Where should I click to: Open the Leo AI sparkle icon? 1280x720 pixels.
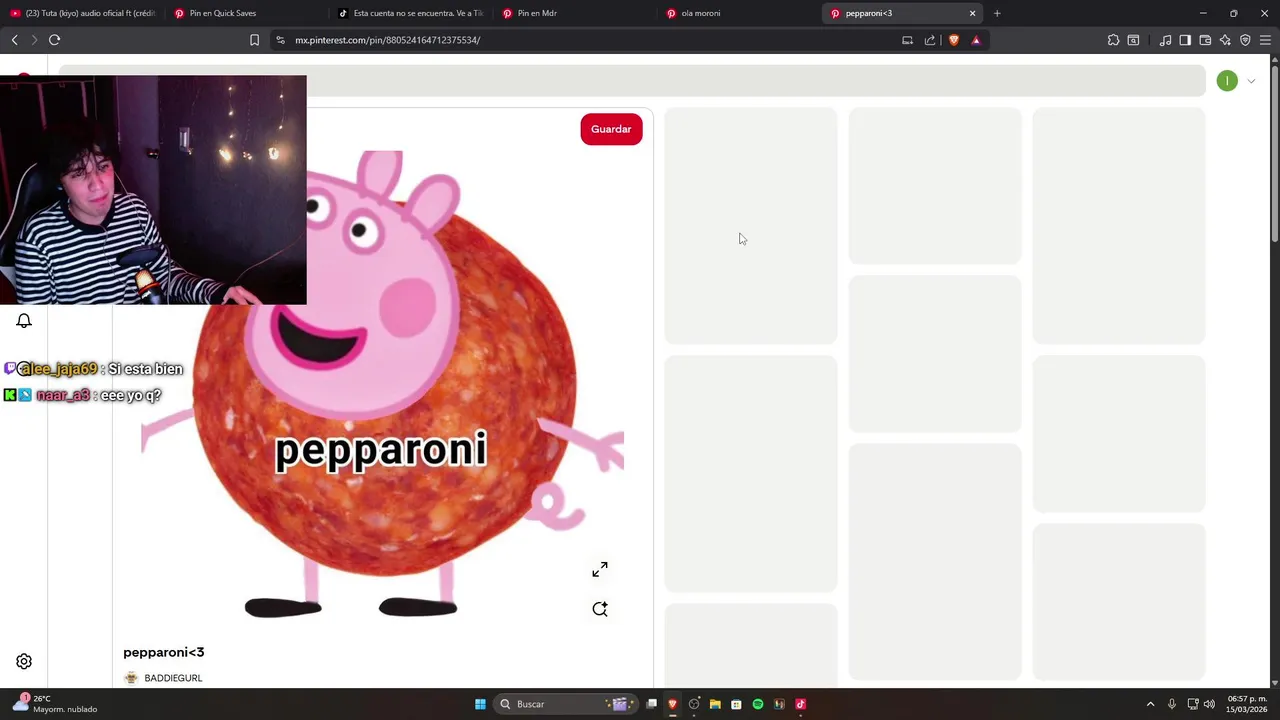1225,40
